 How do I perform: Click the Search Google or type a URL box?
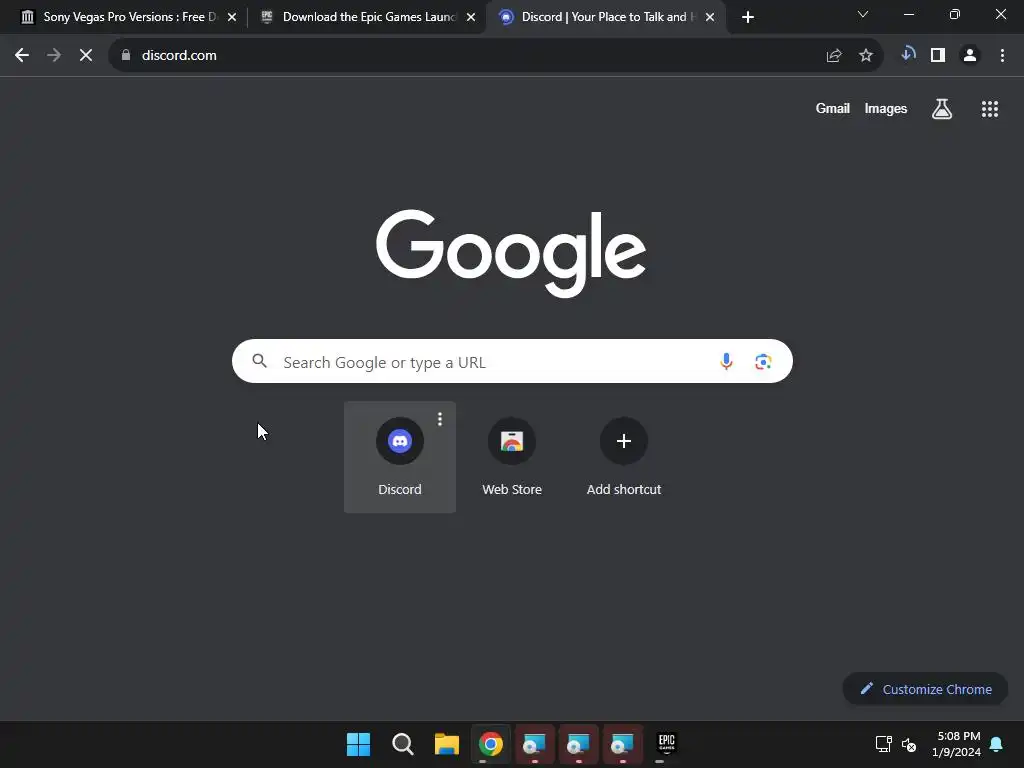pos(512,361)
